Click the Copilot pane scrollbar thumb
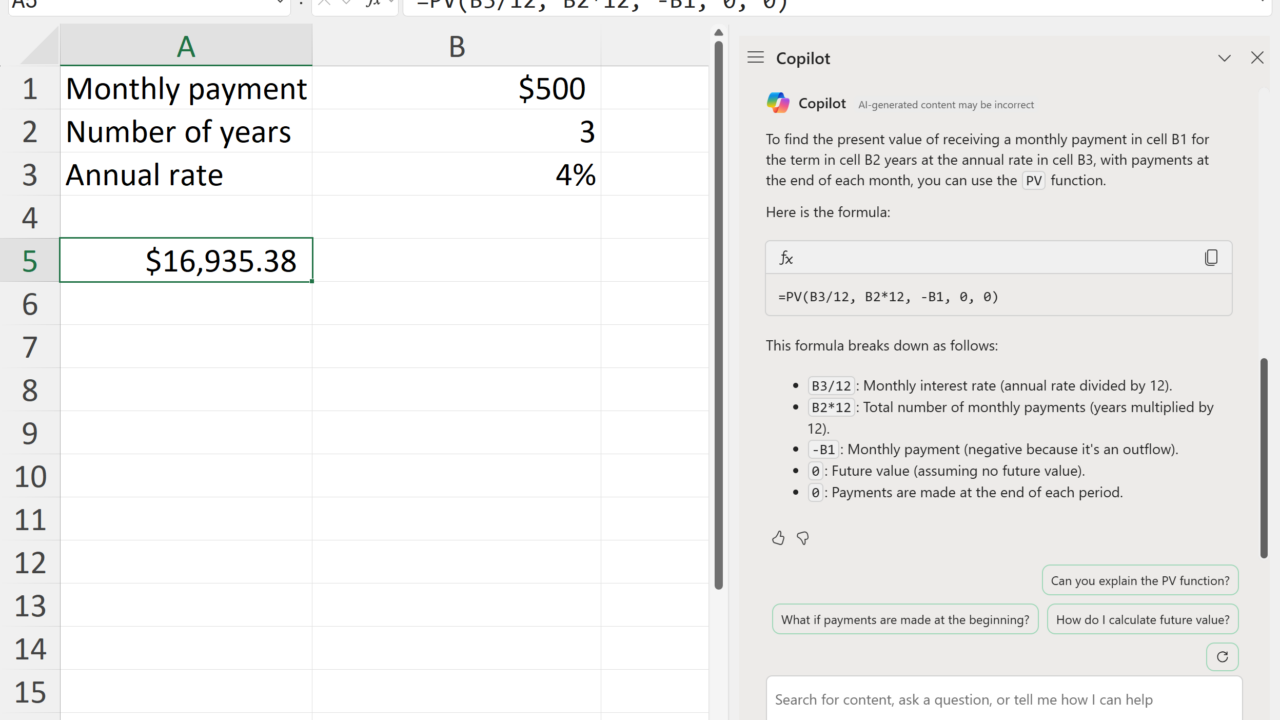Image resolution: width=1280 pixels, height=720 pixels. pos(1264,458)
